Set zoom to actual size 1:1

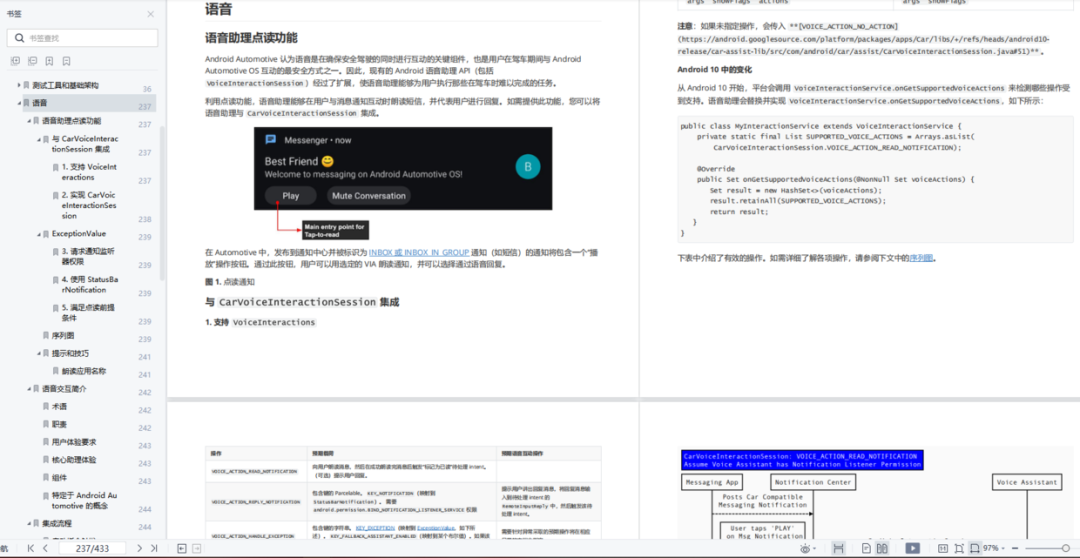coord(943,548)
